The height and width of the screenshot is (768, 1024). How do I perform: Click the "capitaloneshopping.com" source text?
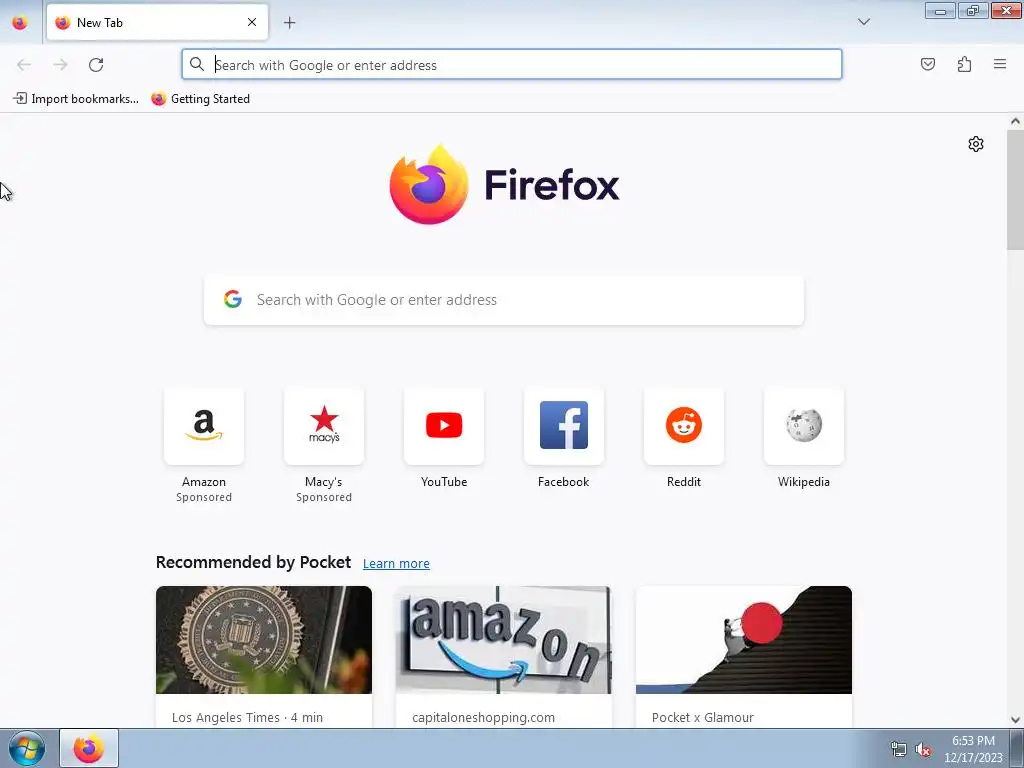(x=483, y=717)
